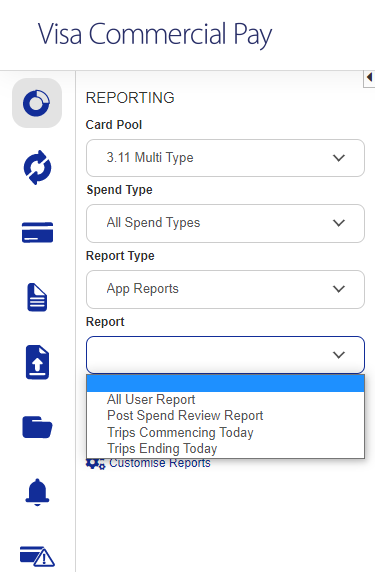The width and height of the screenshot is (375, 572).
Task: Click the Spend Type label
Action: (x=119, y=190)
